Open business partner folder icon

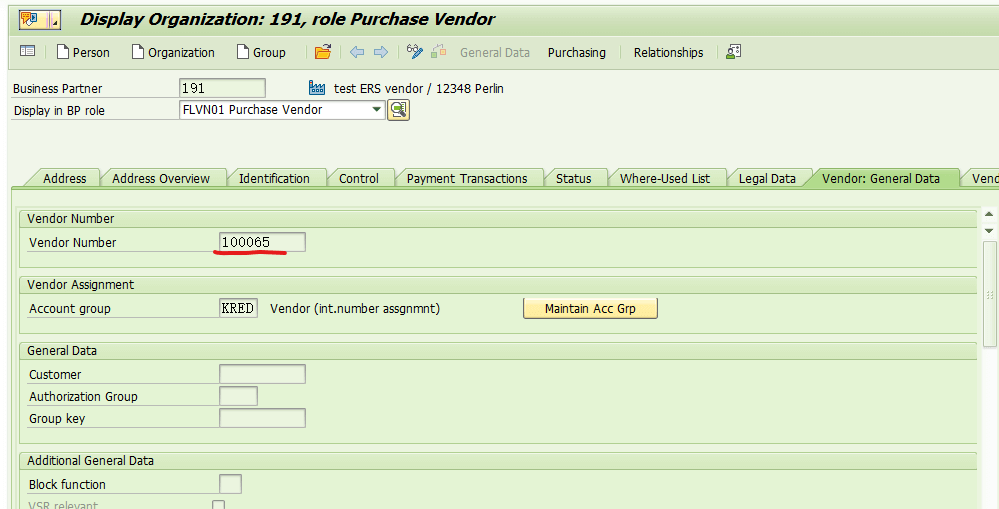point(323,52)
